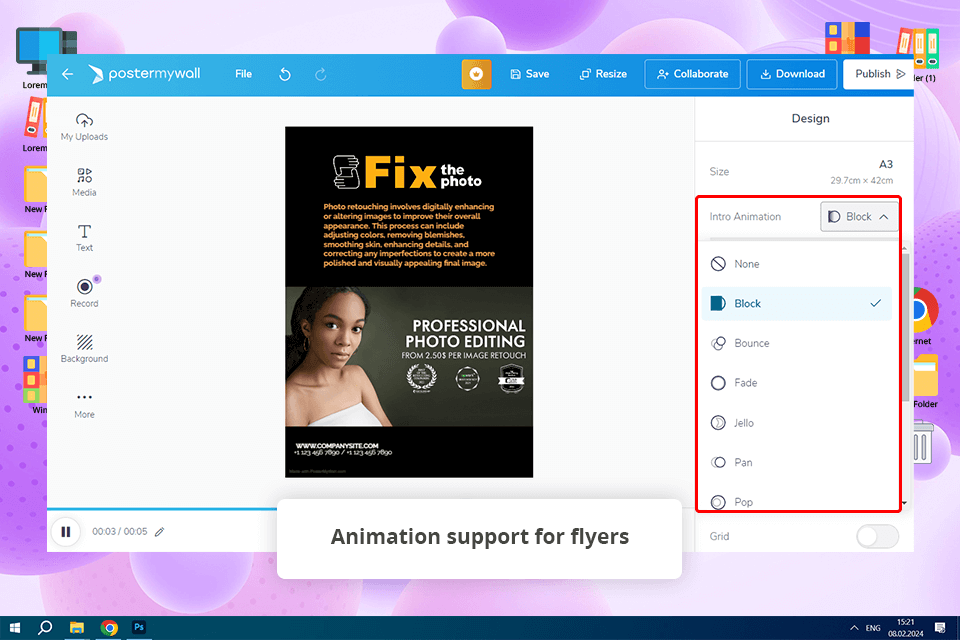Screen dimensions: 960x640
Task: Choose the Pop animation
Action: (796, 502)
